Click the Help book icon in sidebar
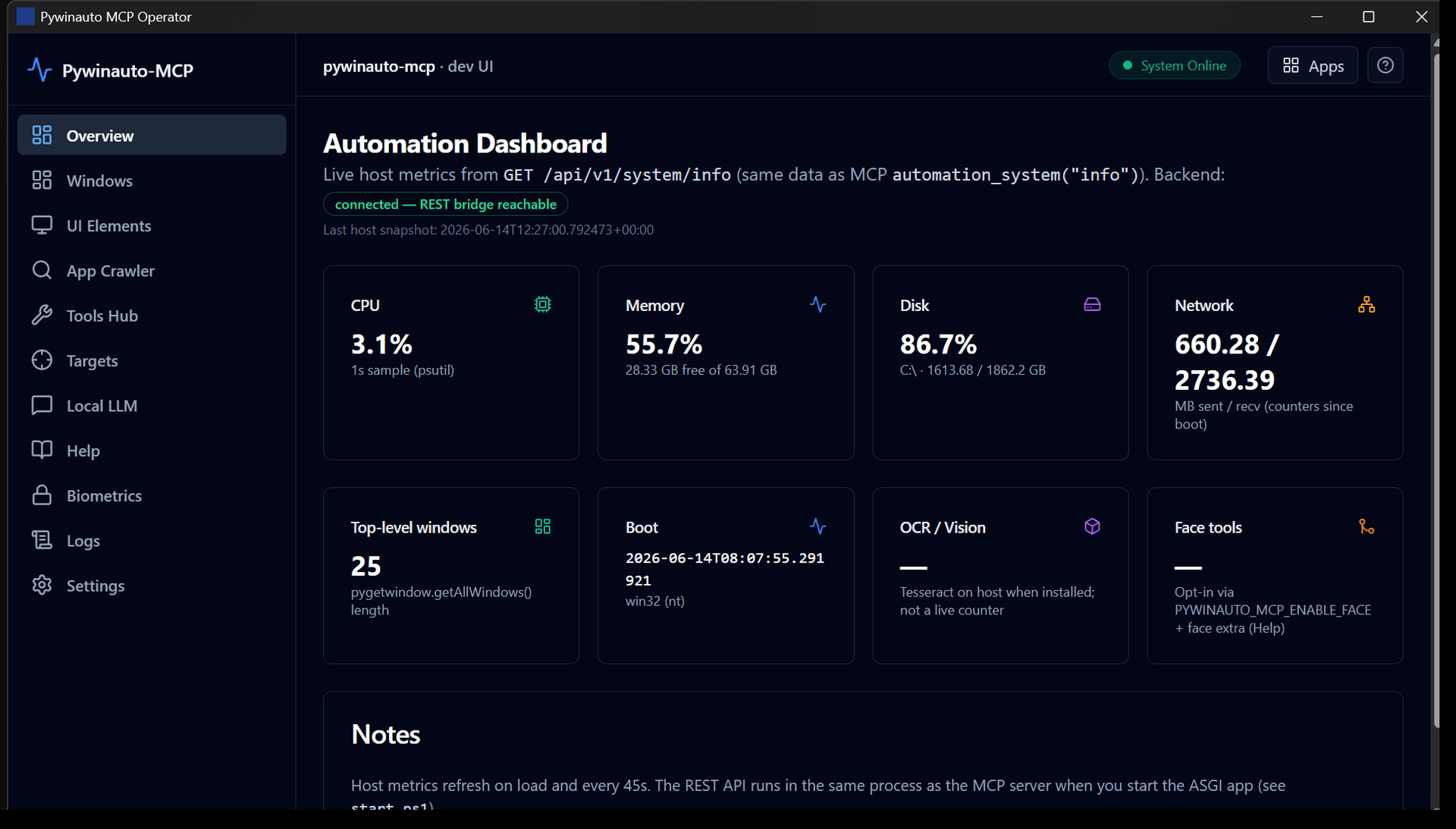 (42, 450)
